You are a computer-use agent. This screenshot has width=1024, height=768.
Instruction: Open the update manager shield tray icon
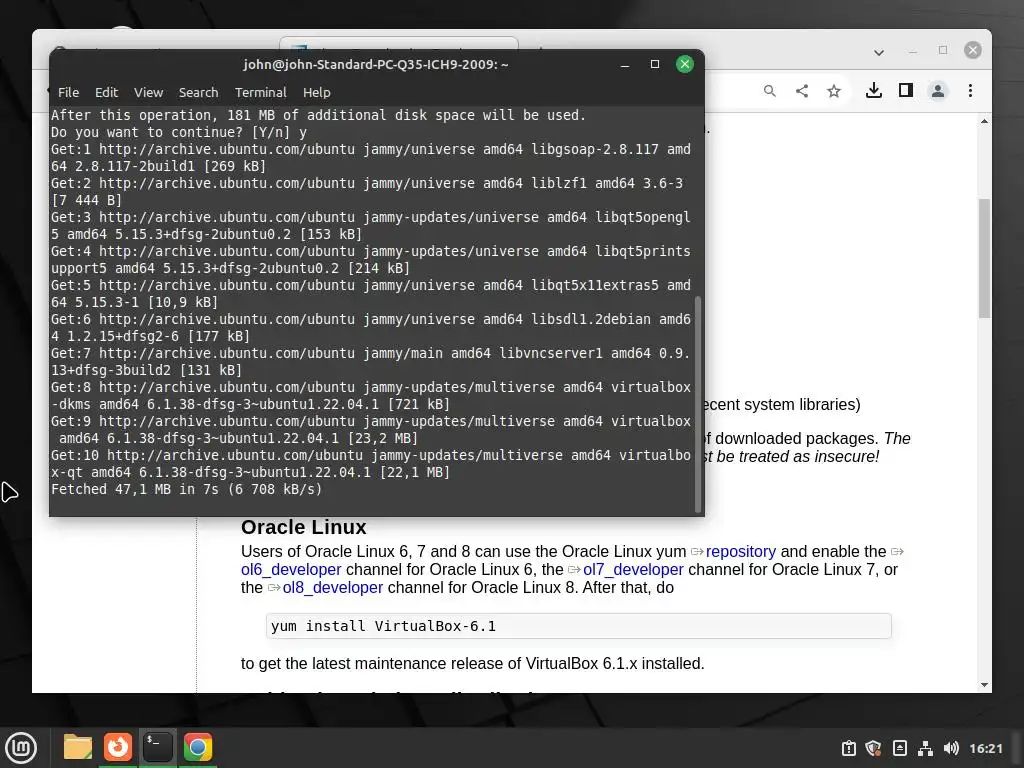874,748
